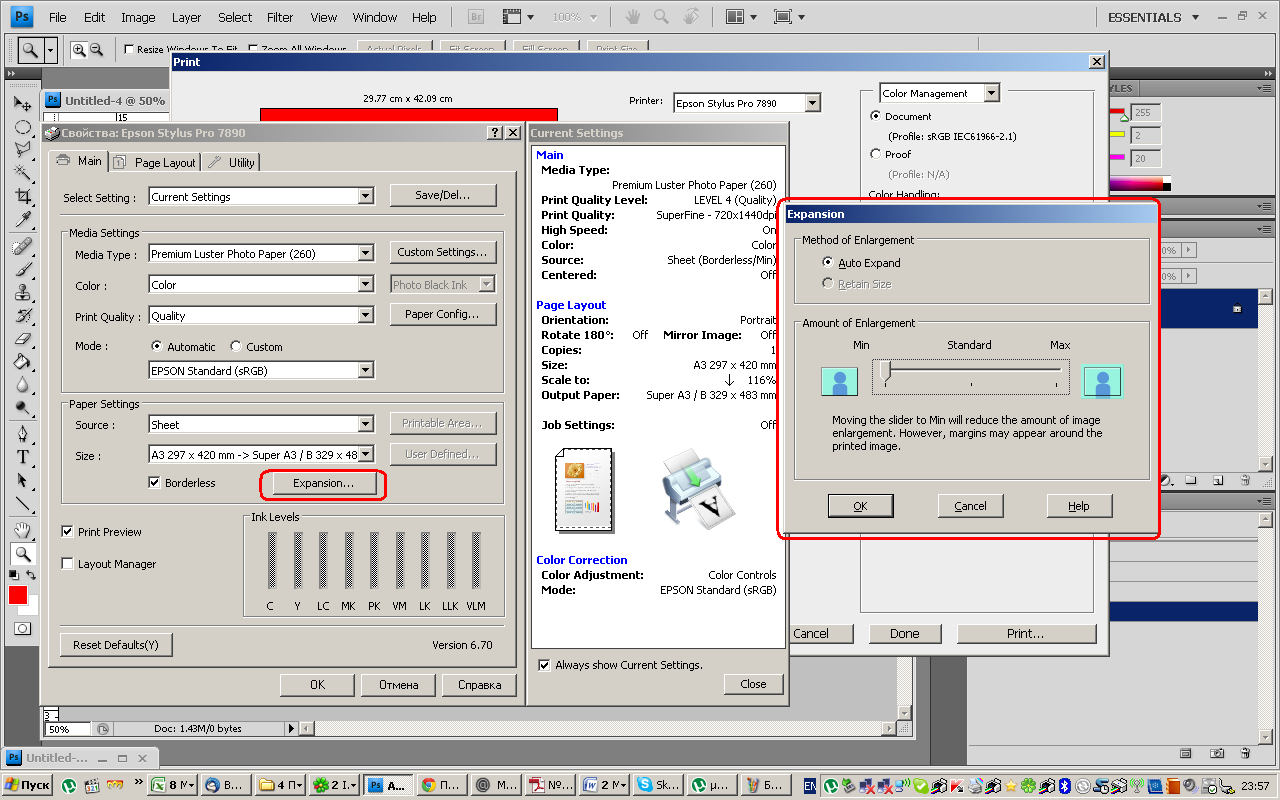
Task: Select the Magic Wand tool
Action: click(22, 173)
